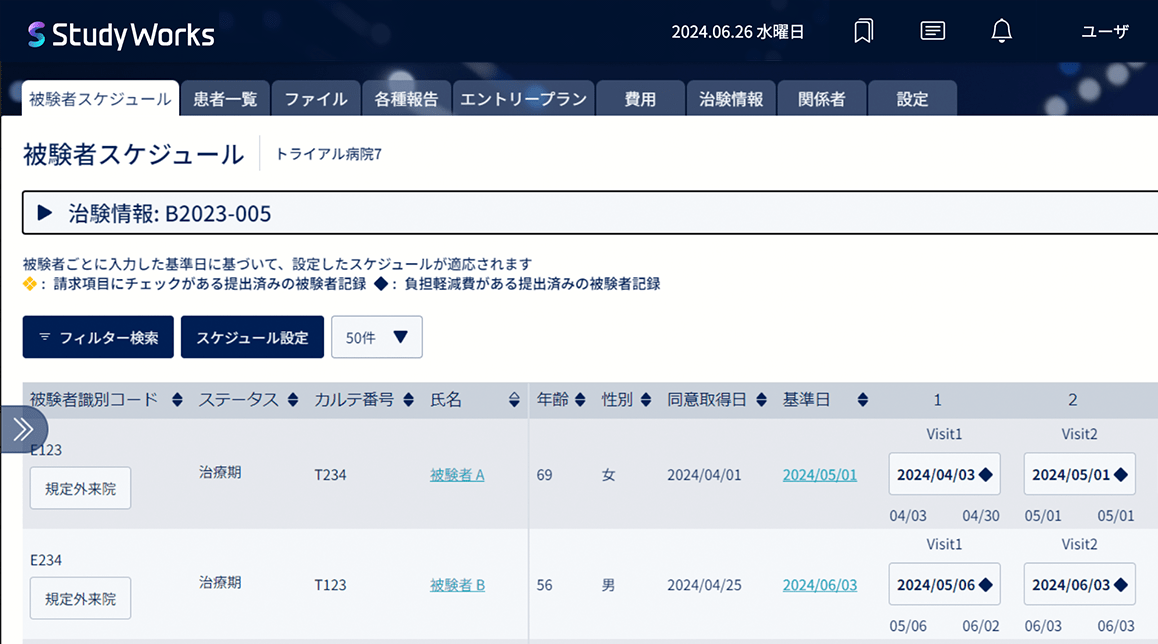Screen dimensions: 1158x644
Task: Open Visit2 date 2024/06/03 for 被験者 B
Action: pyautogui.click(x=1080, y=584)
